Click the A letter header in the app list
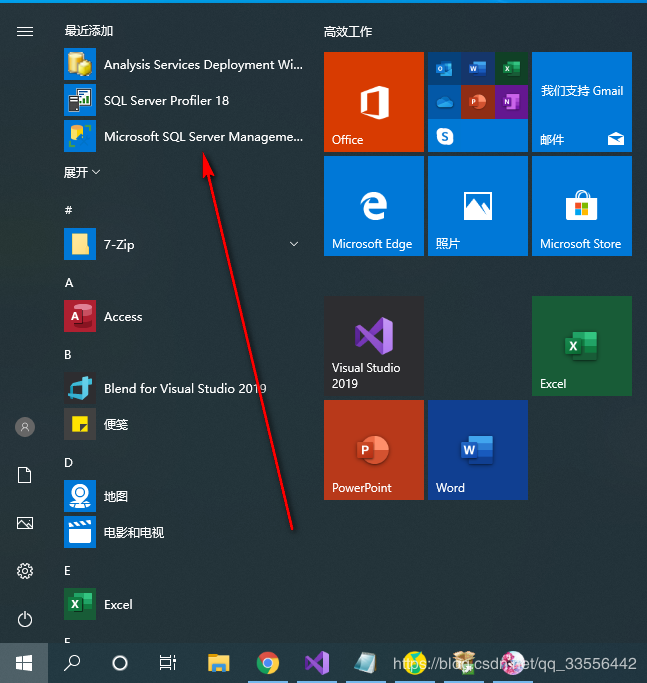This screenshot has height=683, width=647. pyautogui.click(x=69, y=283)
